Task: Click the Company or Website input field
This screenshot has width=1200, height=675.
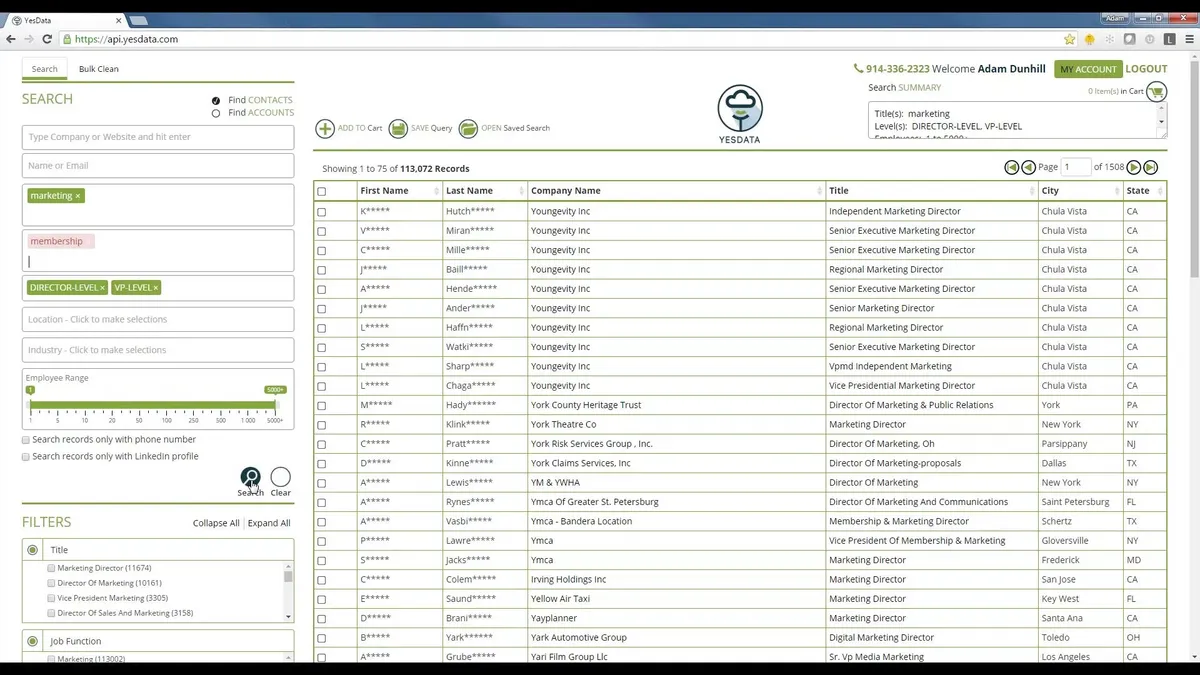Action: (158, 137)
